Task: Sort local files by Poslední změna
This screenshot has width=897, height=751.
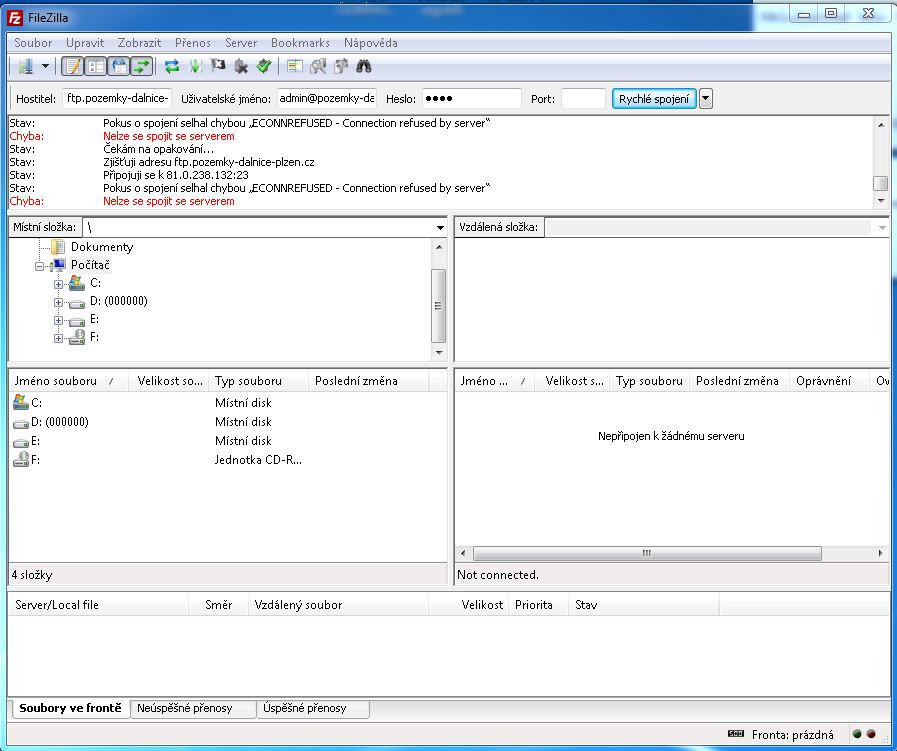Action: coord(368,381)
